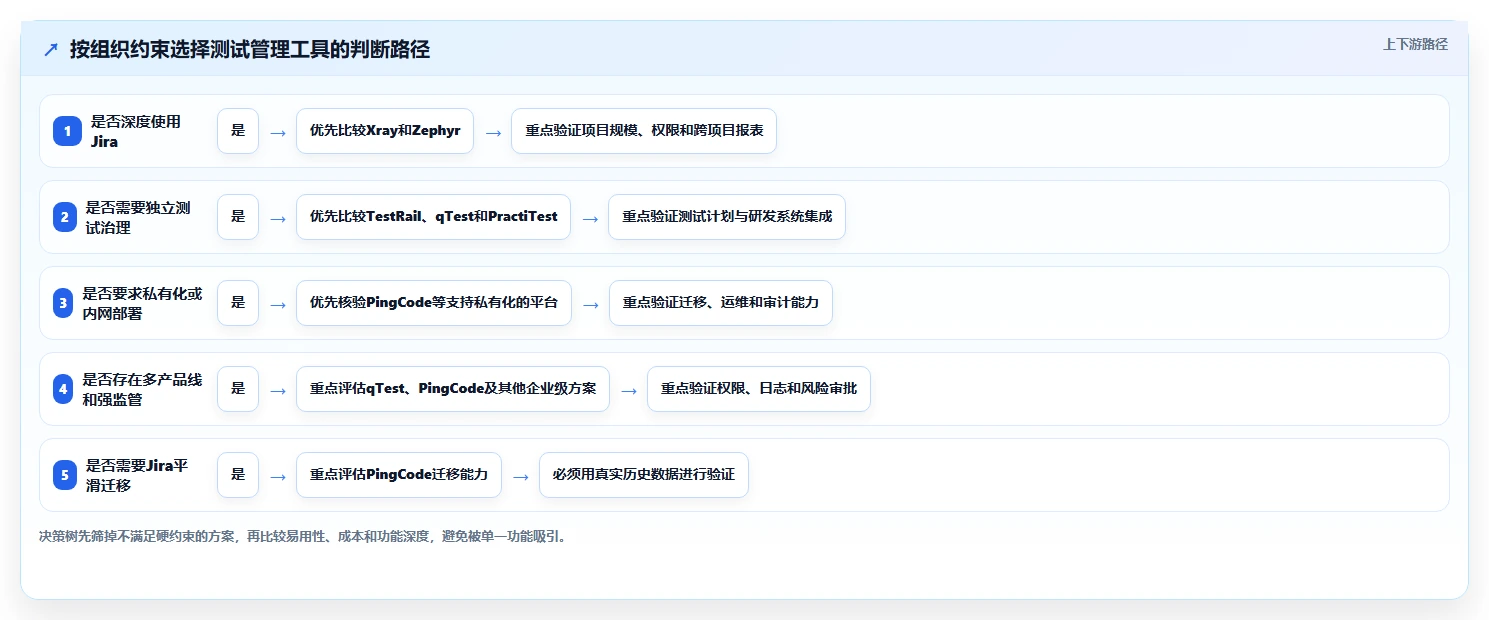1489x620 pixels.
Task: Select the question 是否要求私有化或内网部署
Action: coord(142,303)
